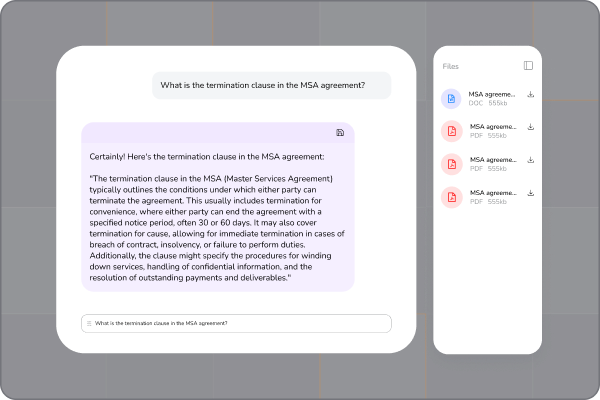
Task: Click the blue DOC file icon
Action: [x=451, y=99]
